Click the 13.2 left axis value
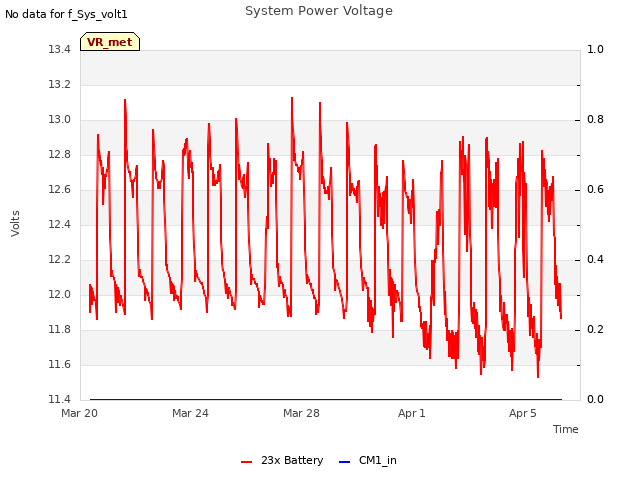Viewport: 640px width, 480px height. click(x=60, y=84)
